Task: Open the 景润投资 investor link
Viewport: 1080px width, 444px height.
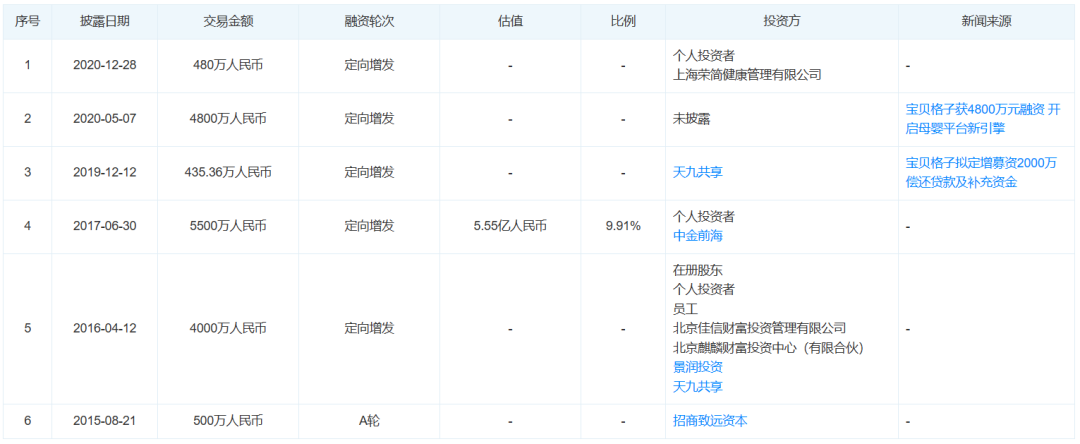Action: 698,367
